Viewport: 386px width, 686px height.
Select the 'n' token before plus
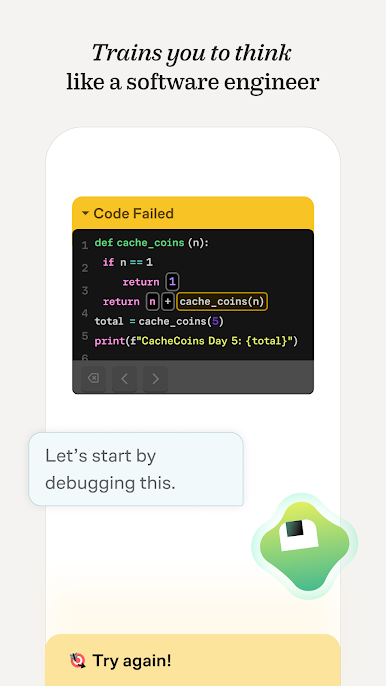pyautogui.click(x=152, y=301)
